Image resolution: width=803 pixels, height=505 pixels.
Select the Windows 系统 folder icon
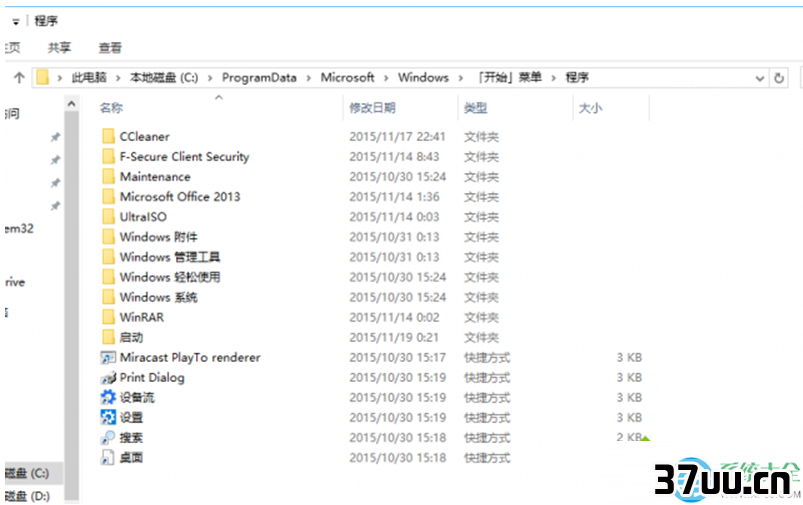(x=108, y=297)
